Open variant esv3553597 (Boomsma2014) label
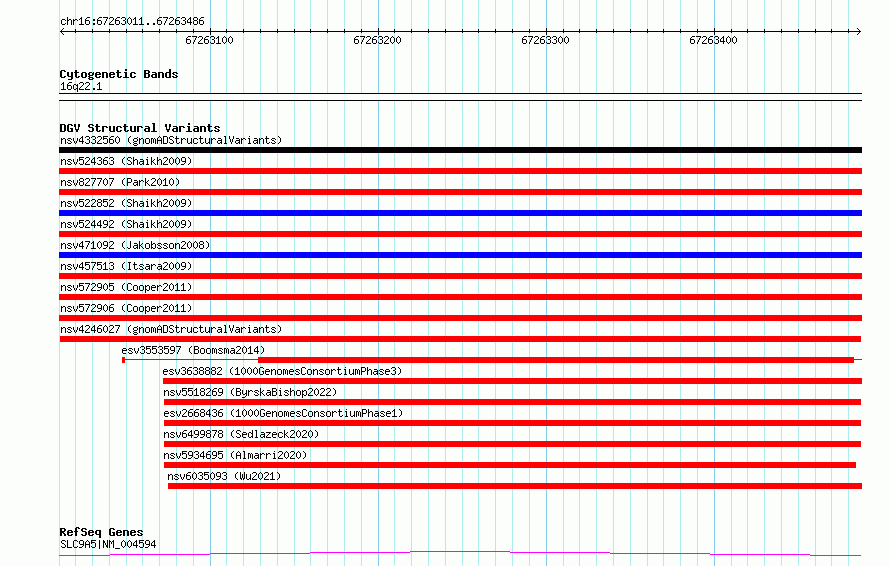The image size is (890, 566). tap(193, 350)
